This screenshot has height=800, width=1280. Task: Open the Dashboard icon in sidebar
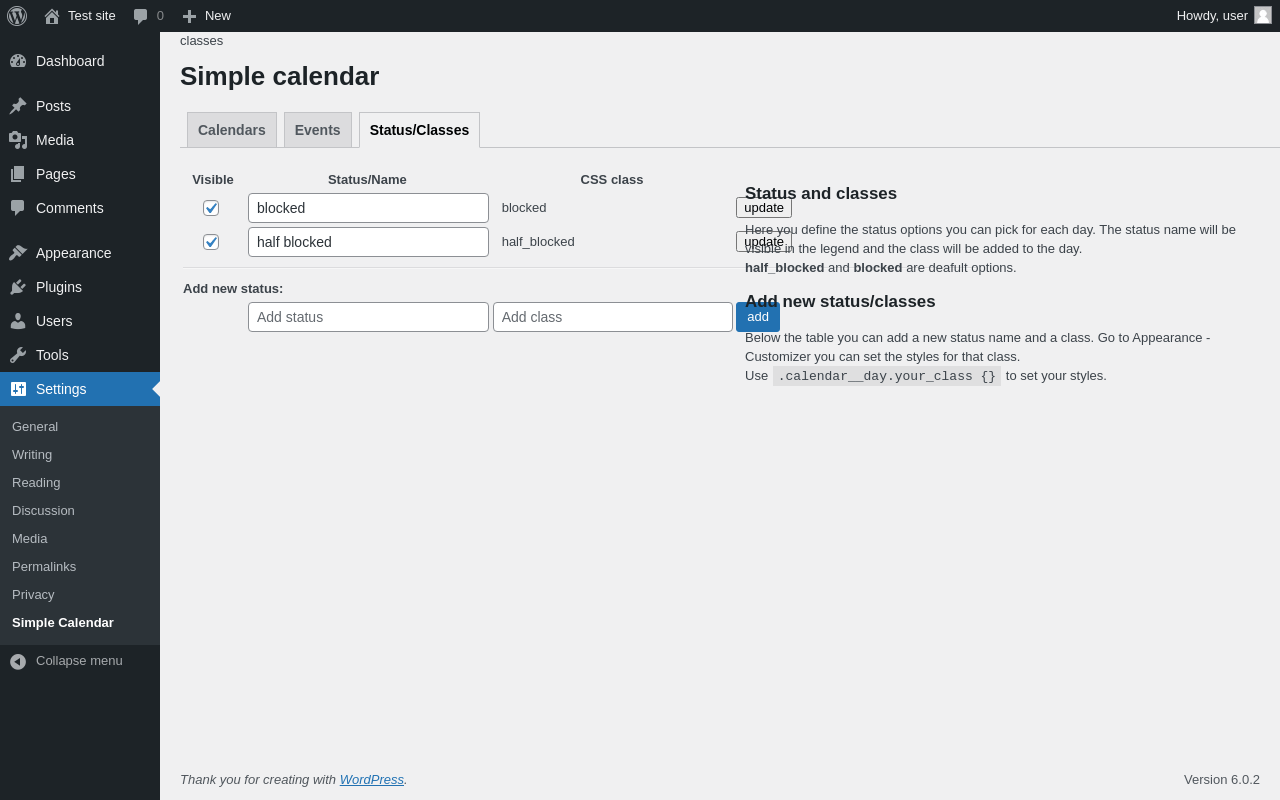pos(18,61)
